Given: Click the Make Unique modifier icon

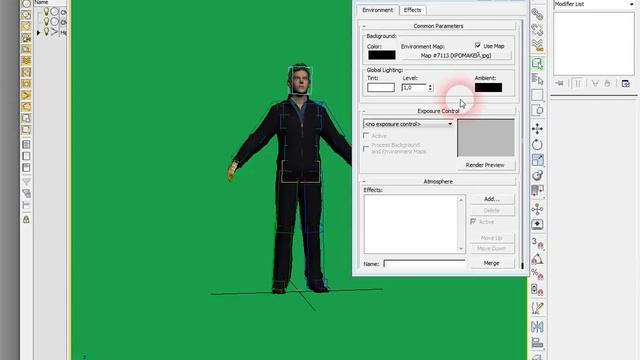Looking at the screenshot, I should click(x=595, y=84).
